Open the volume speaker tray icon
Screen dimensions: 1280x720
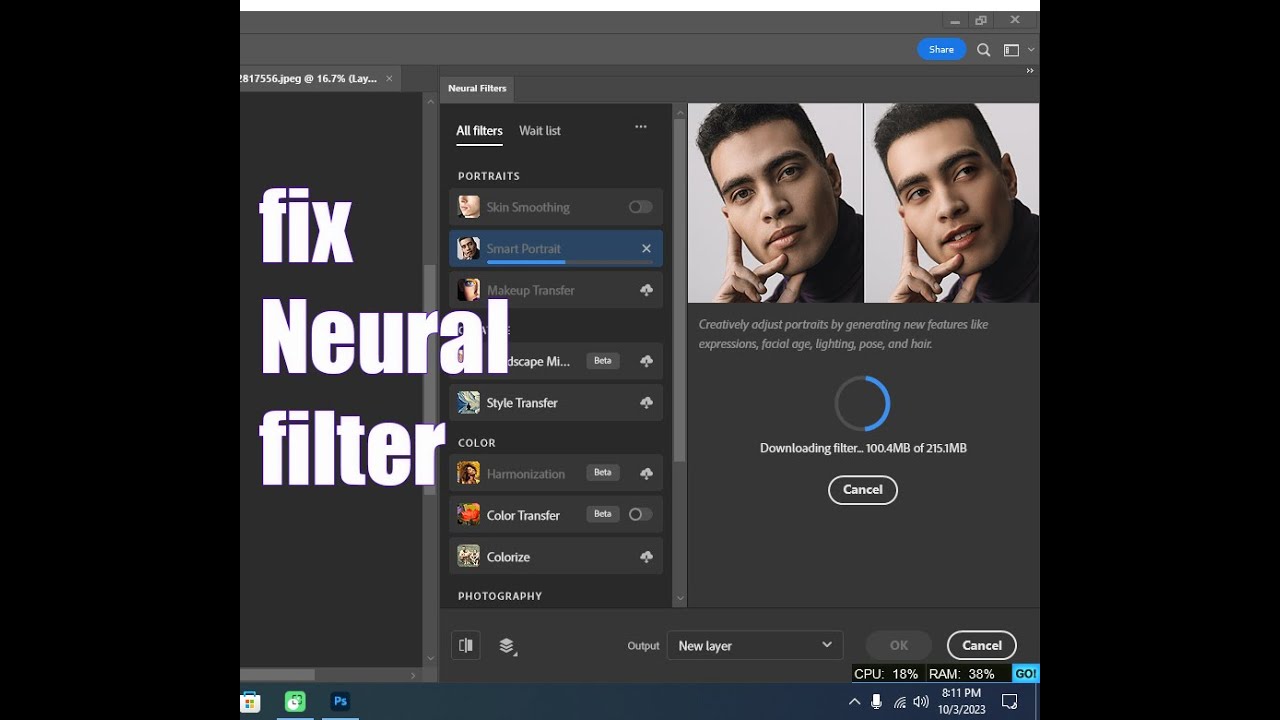pos(921,702)
